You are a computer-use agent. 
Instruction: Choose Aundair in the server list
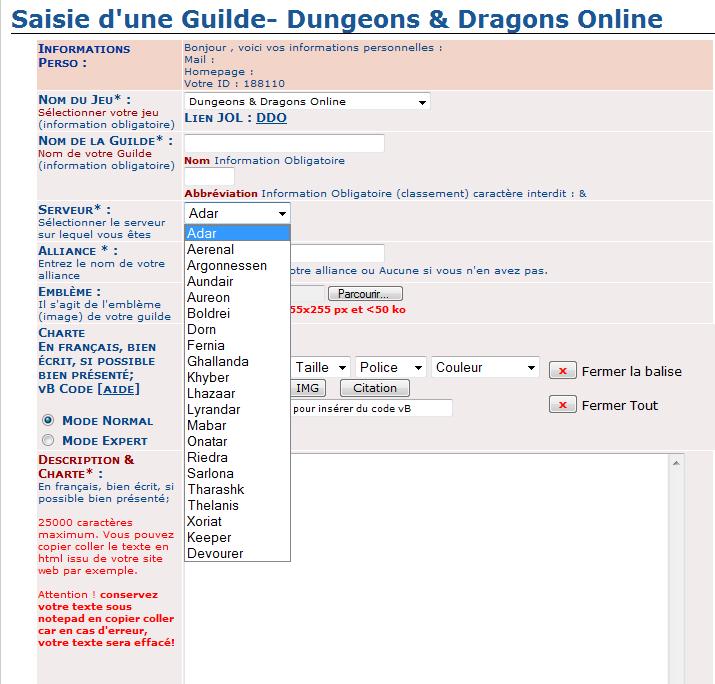point(237,281)
